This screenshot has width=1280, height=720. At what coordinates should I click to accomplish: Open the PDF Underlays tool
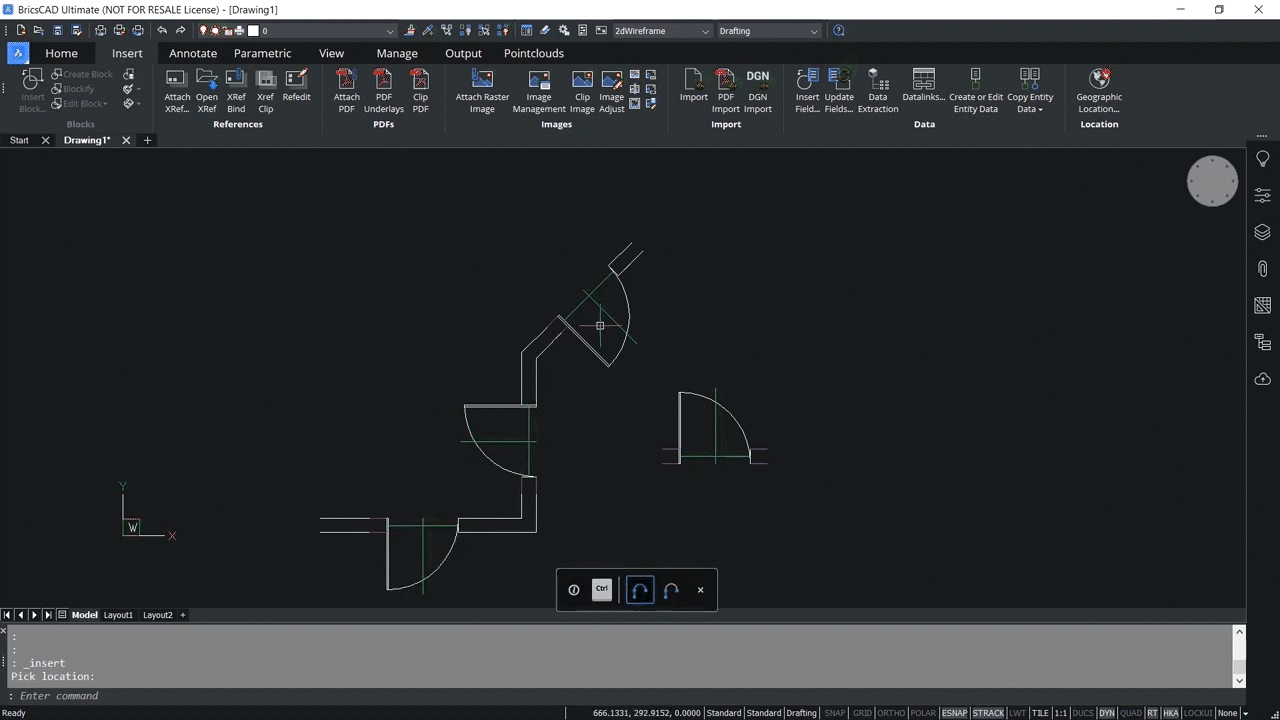384,90
